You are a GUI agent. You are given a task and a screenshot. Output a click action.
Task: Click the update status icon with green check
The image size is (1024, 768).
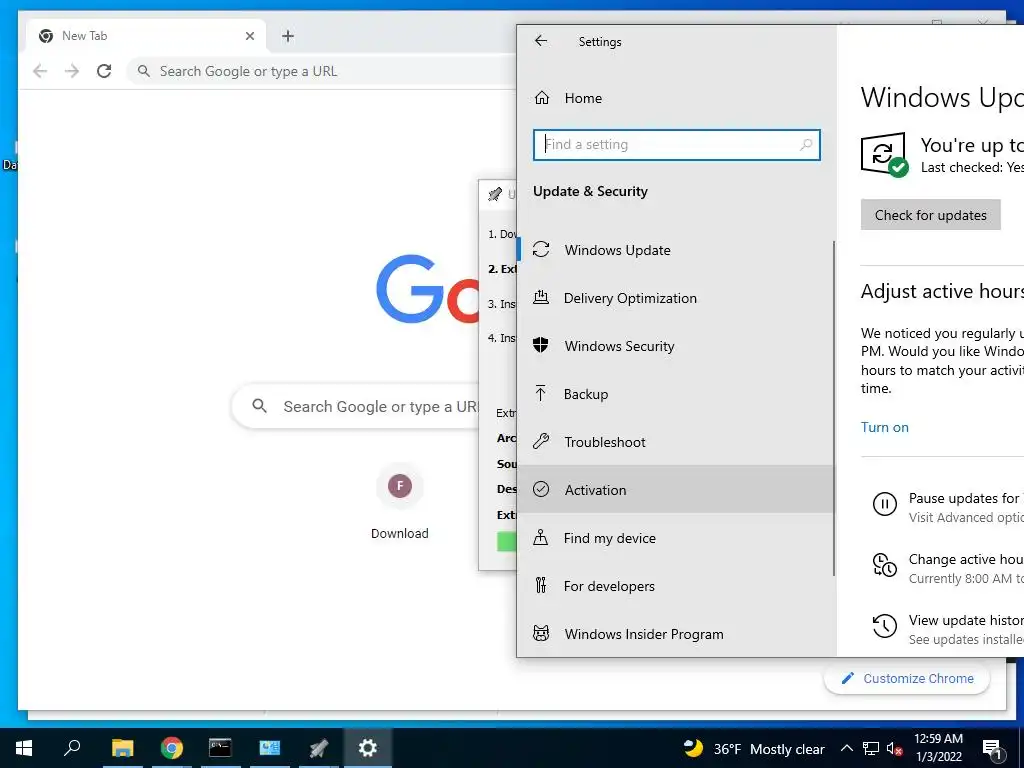click(884, 155)
